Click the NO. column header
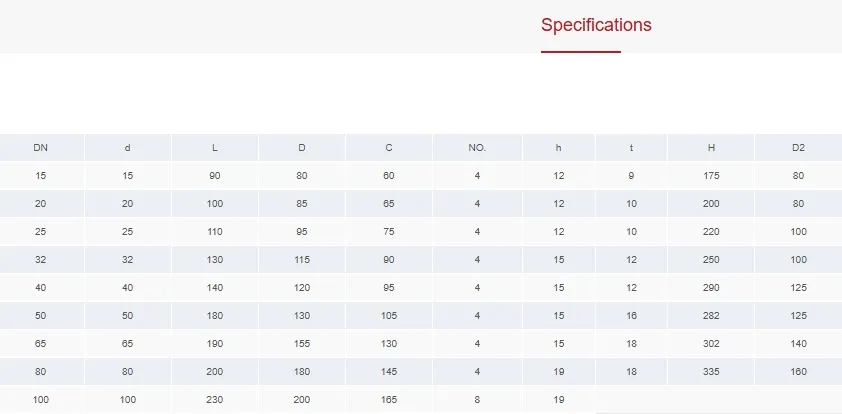Image resolution: width=842 pixels, height=414 pixels. tap(477, 148)
